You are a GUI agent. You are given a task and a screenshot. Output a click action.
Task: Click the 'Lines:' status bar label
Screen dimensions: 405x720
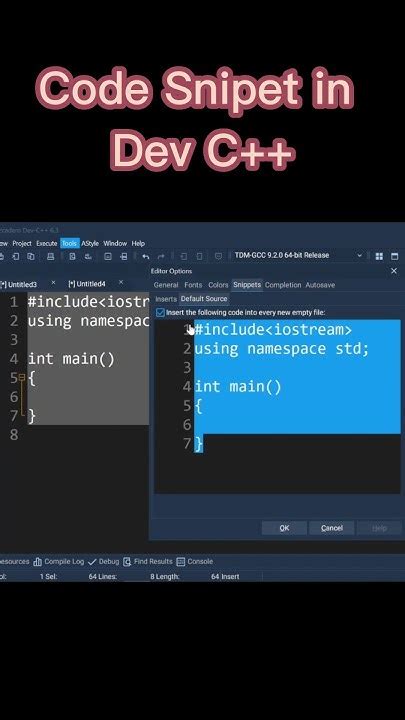coord(107,576)
